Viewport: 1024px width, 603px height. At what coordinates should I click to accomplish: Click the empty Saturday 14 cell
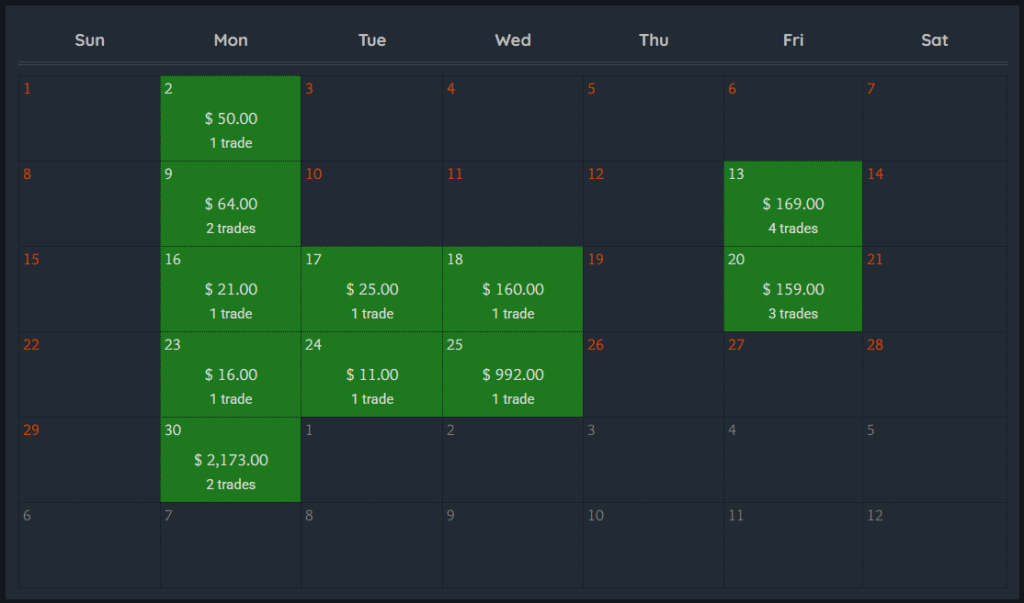[934, 204]
